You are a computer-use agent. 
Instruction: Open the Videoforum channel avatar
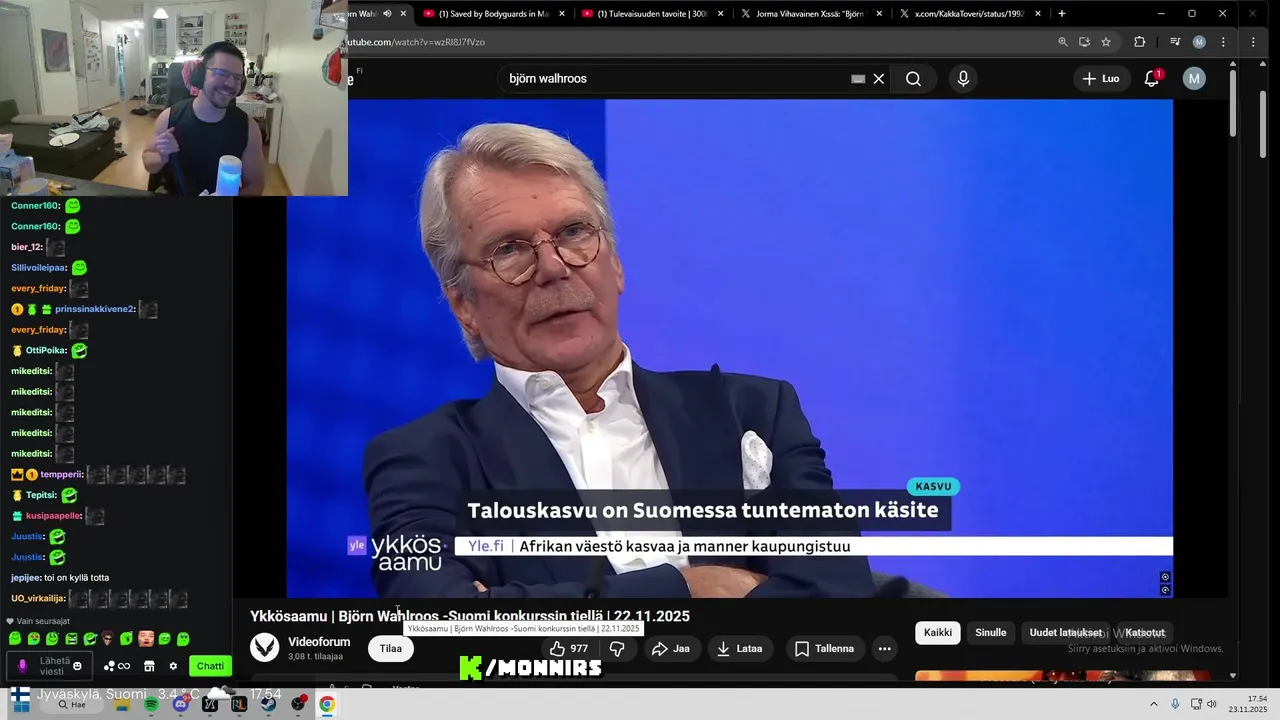tap(265, 648)
